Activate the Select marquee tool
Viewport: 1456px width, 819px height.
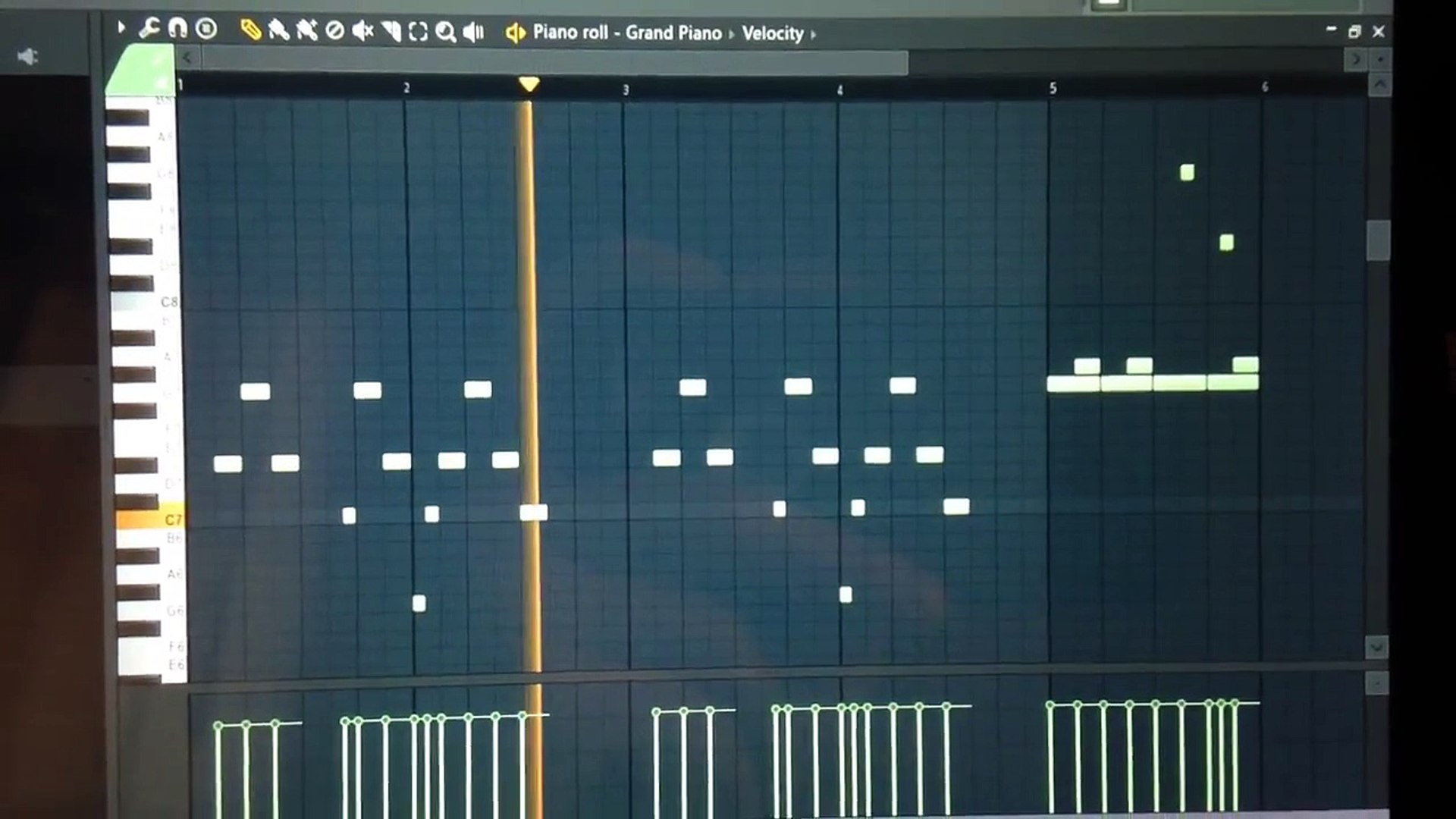418,31
